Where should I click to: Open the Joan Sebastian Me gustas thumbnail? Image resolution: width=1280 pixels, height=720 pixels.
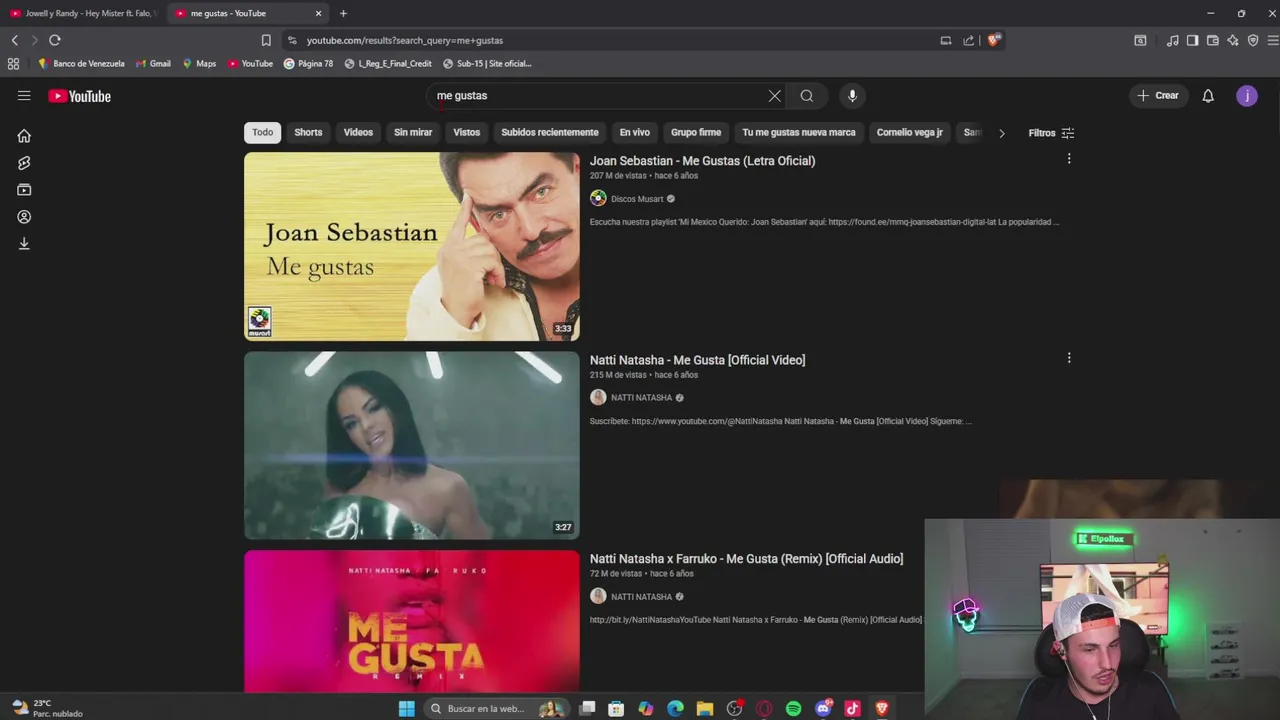pos(412,246)
